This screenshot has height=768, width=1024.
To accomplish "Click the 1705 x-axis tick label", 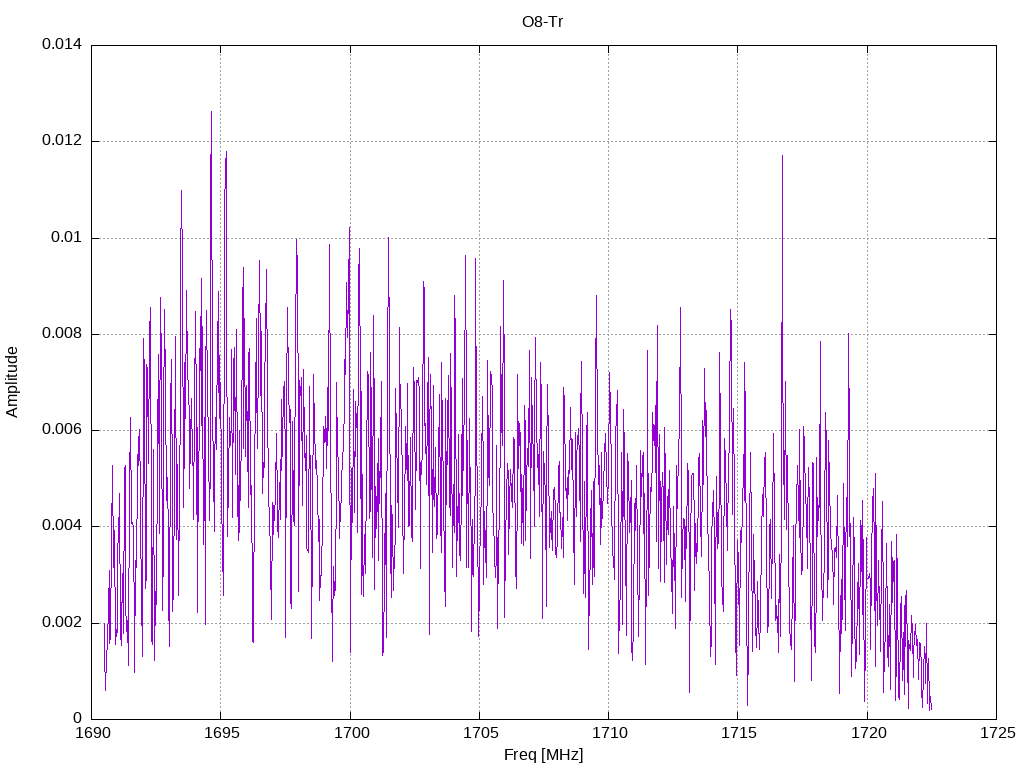I will coord(481,733).
